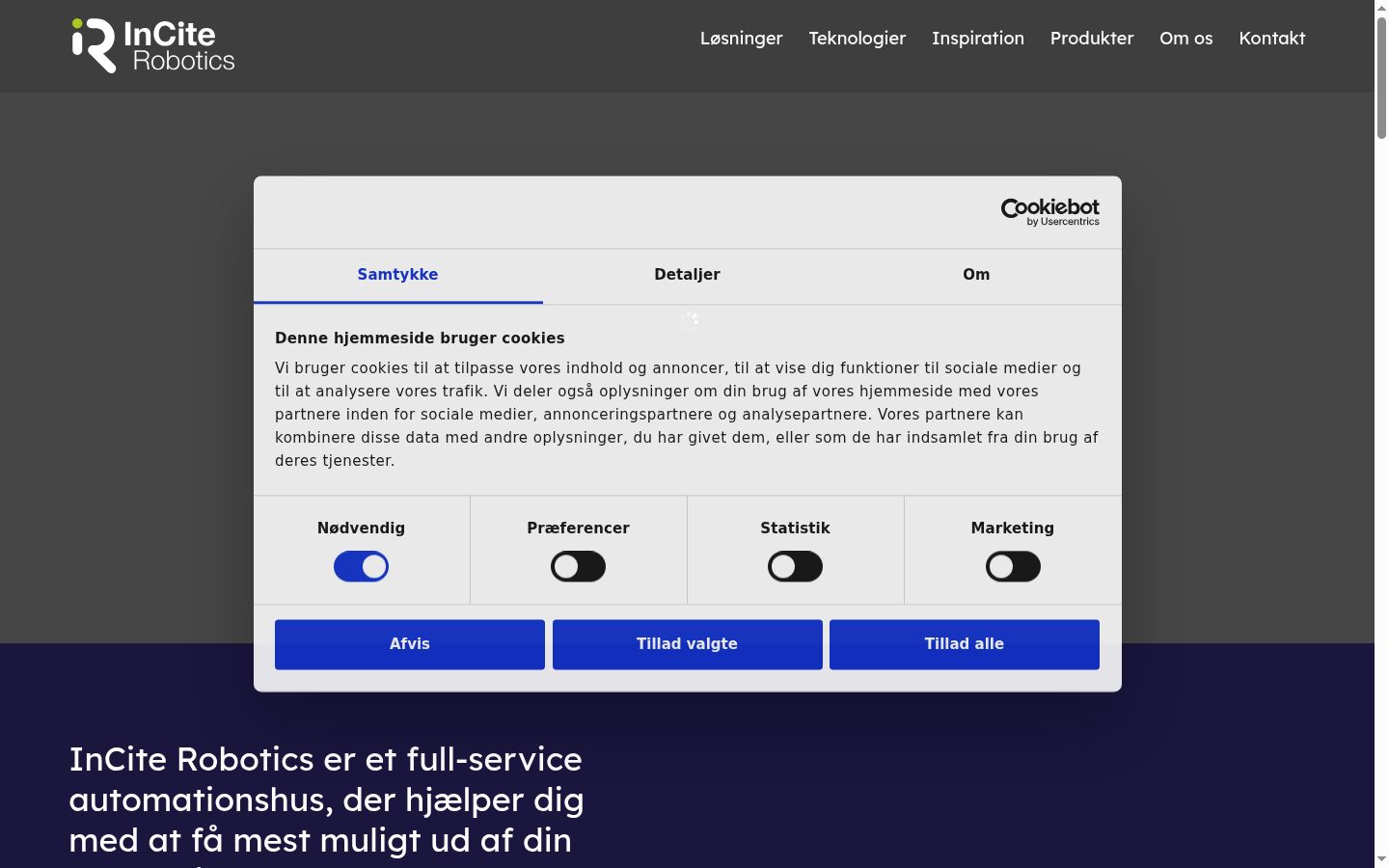
Task: Click the scrollbar down arrow
Action: coord(1381,859)
